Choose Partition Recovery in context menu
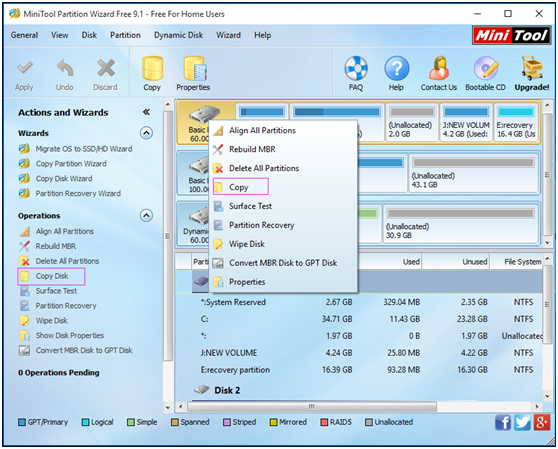 click(x=283, y=225)
